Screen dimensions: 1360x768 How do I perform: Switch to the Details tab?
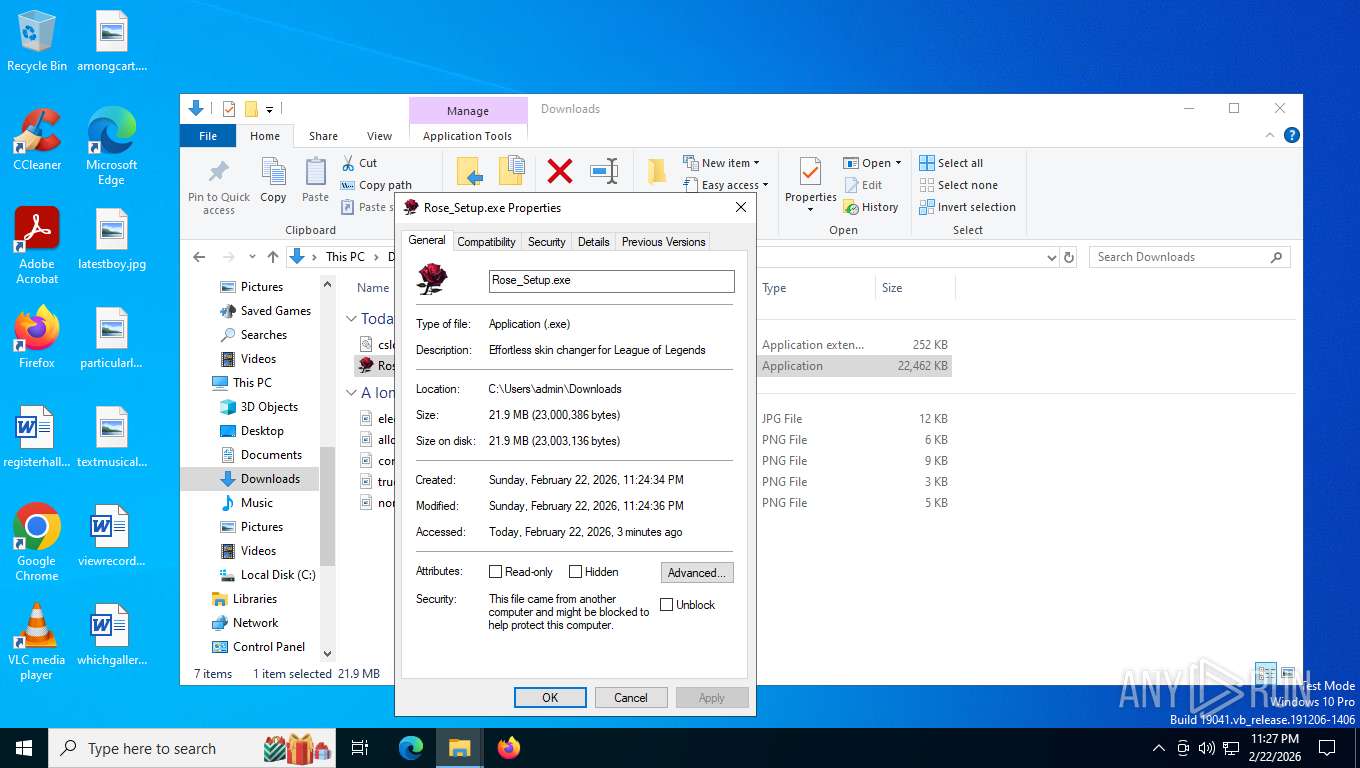click(x=593, y=242)
